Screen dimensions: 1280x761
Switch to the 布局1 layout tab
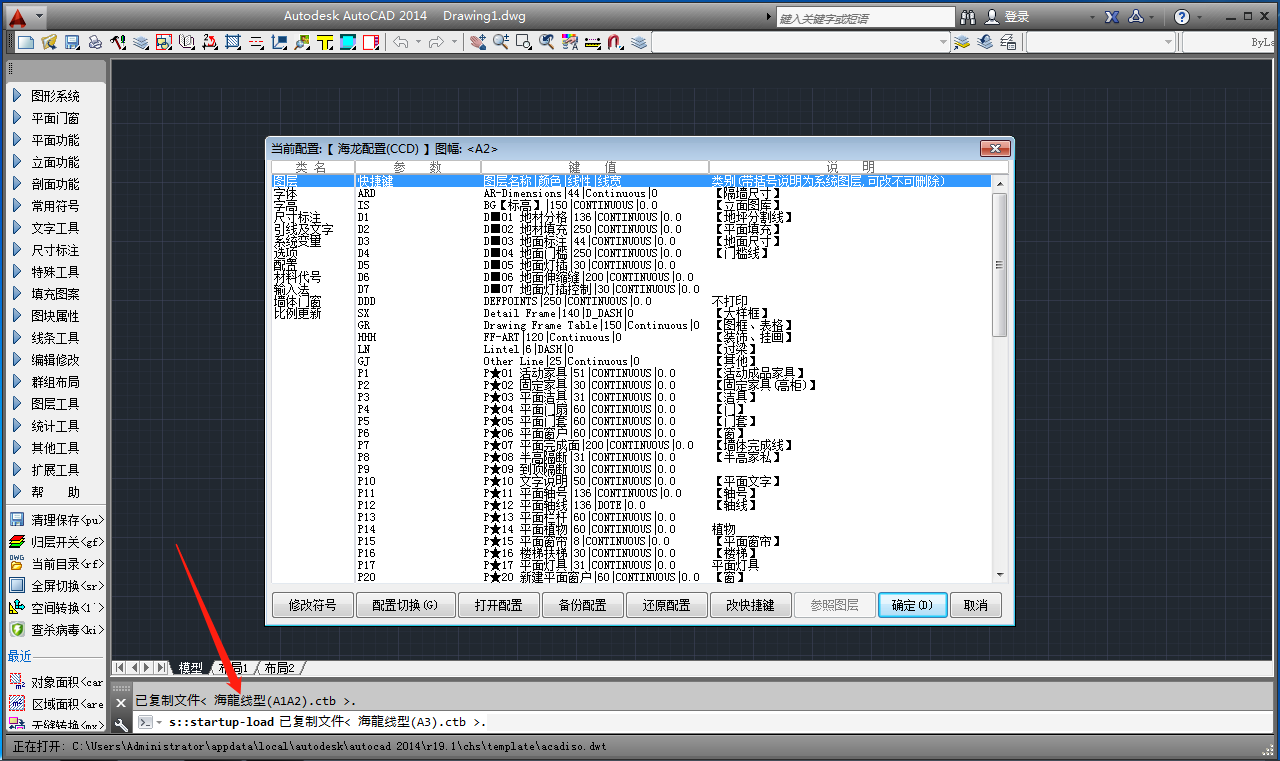coord(233,668)
